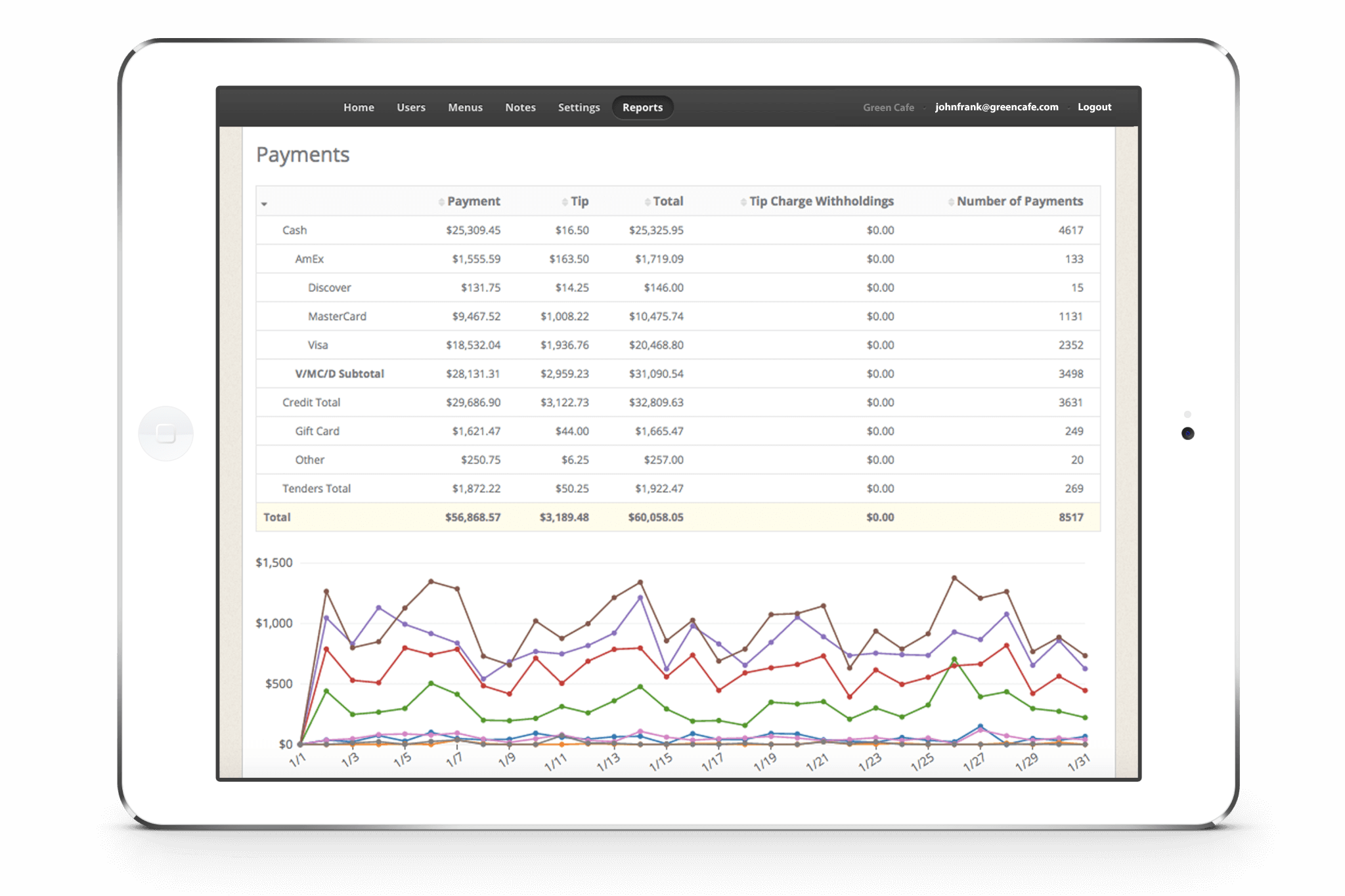Open the Settings page

(x=579, y=107)
